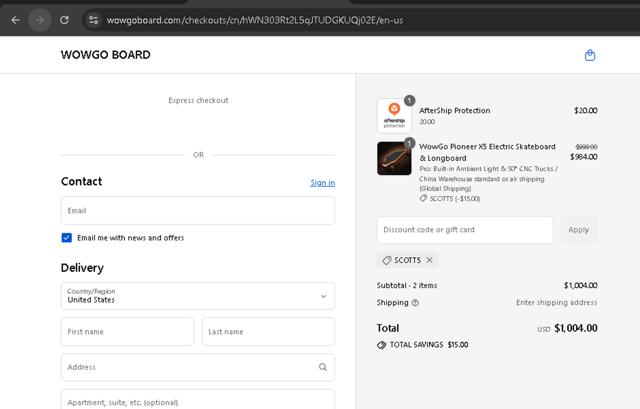
Task: Focus the Email input field
Action: [x=198, y=211]
